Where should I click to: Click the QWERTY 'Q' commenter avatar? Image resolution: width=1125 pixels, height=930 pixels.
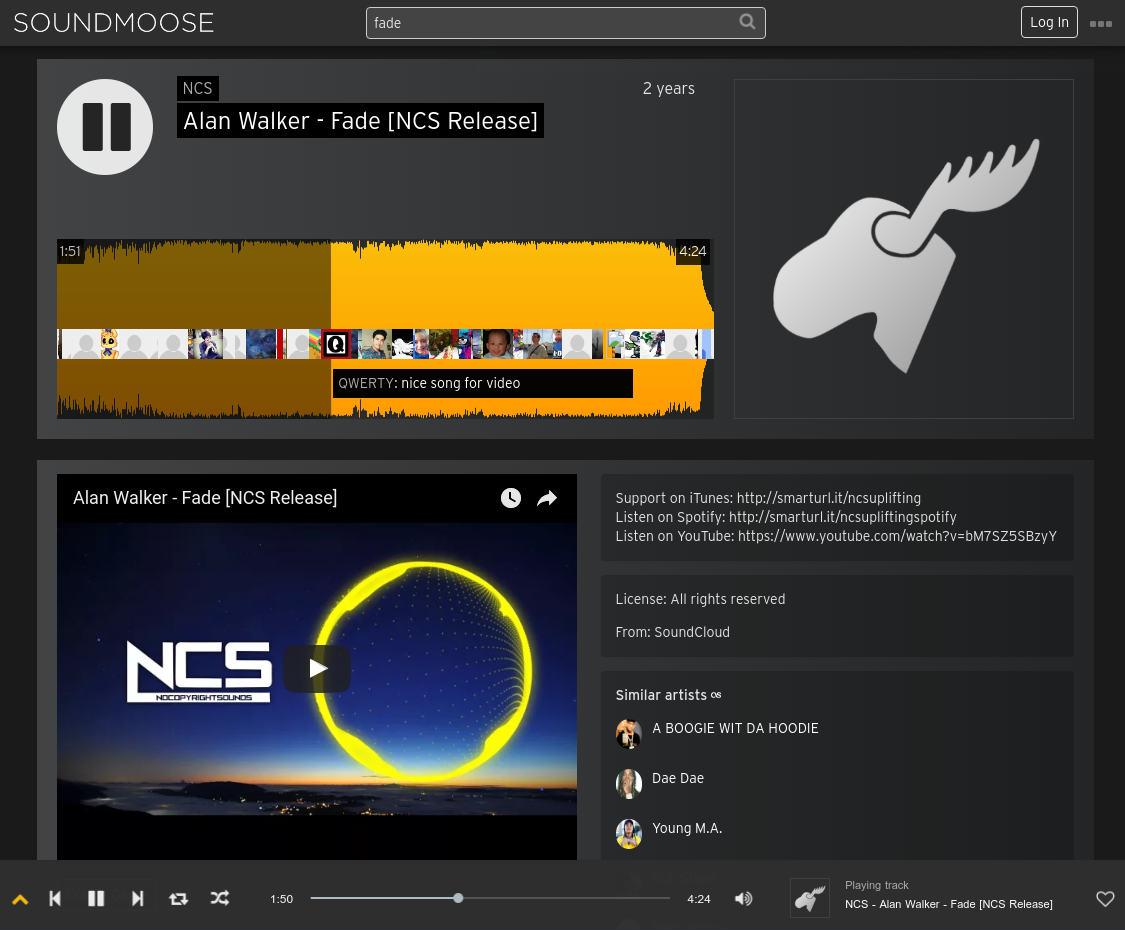click(336, 344)
